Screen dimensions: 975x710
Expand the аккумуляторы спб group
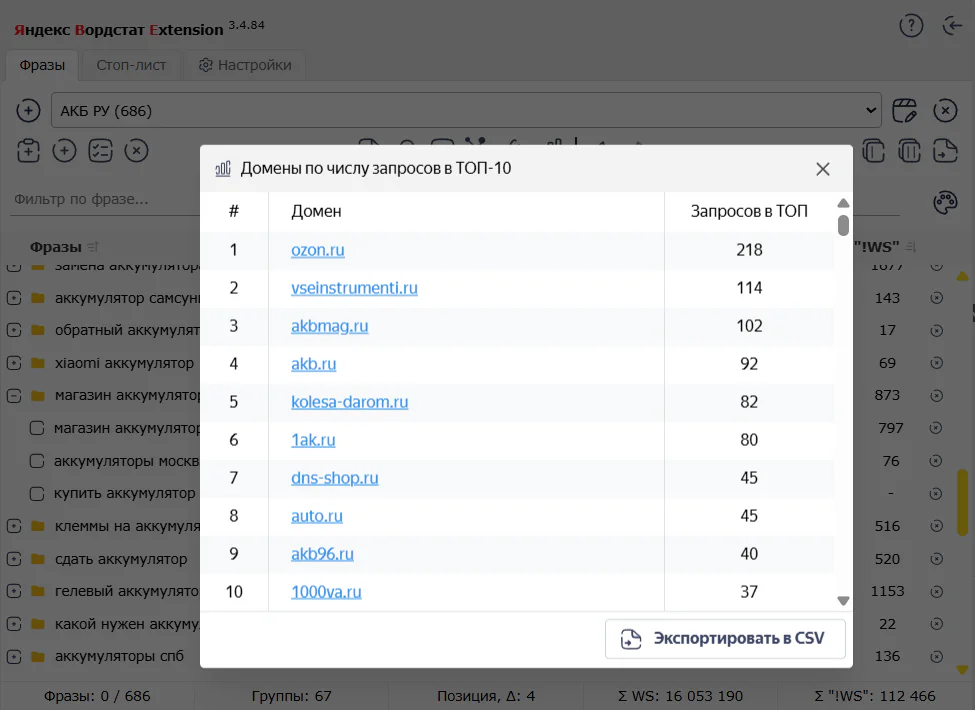[x=14, y=657]
